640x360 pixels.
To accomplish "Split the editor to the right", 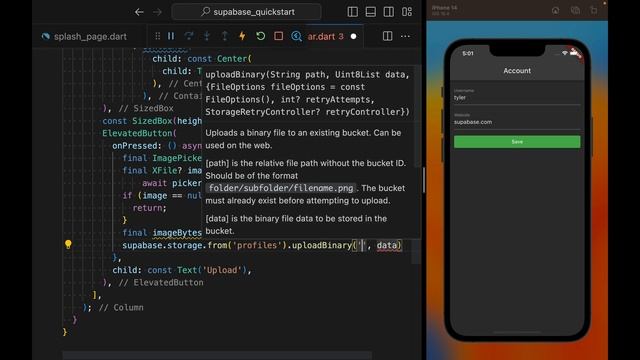I will [387, 36].
